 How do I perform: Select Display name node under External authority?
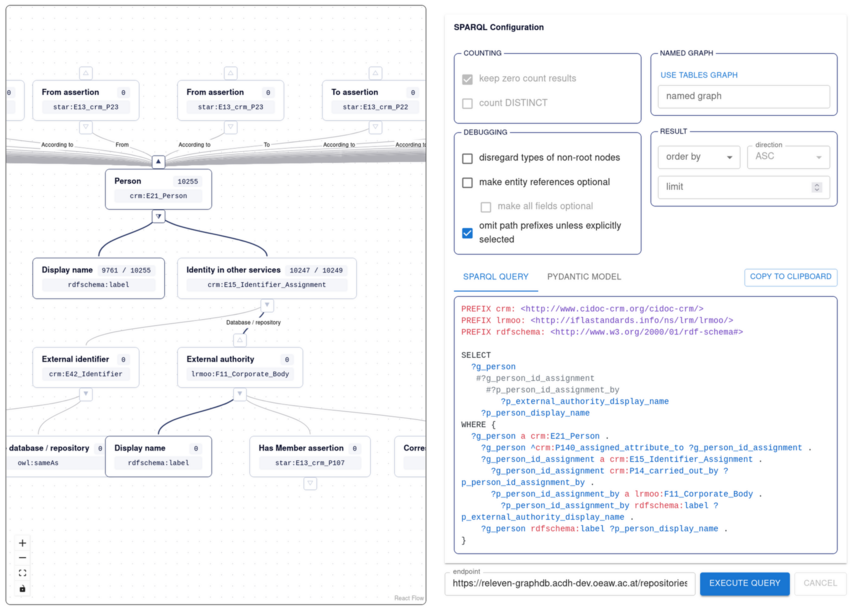tap(158, 456)
